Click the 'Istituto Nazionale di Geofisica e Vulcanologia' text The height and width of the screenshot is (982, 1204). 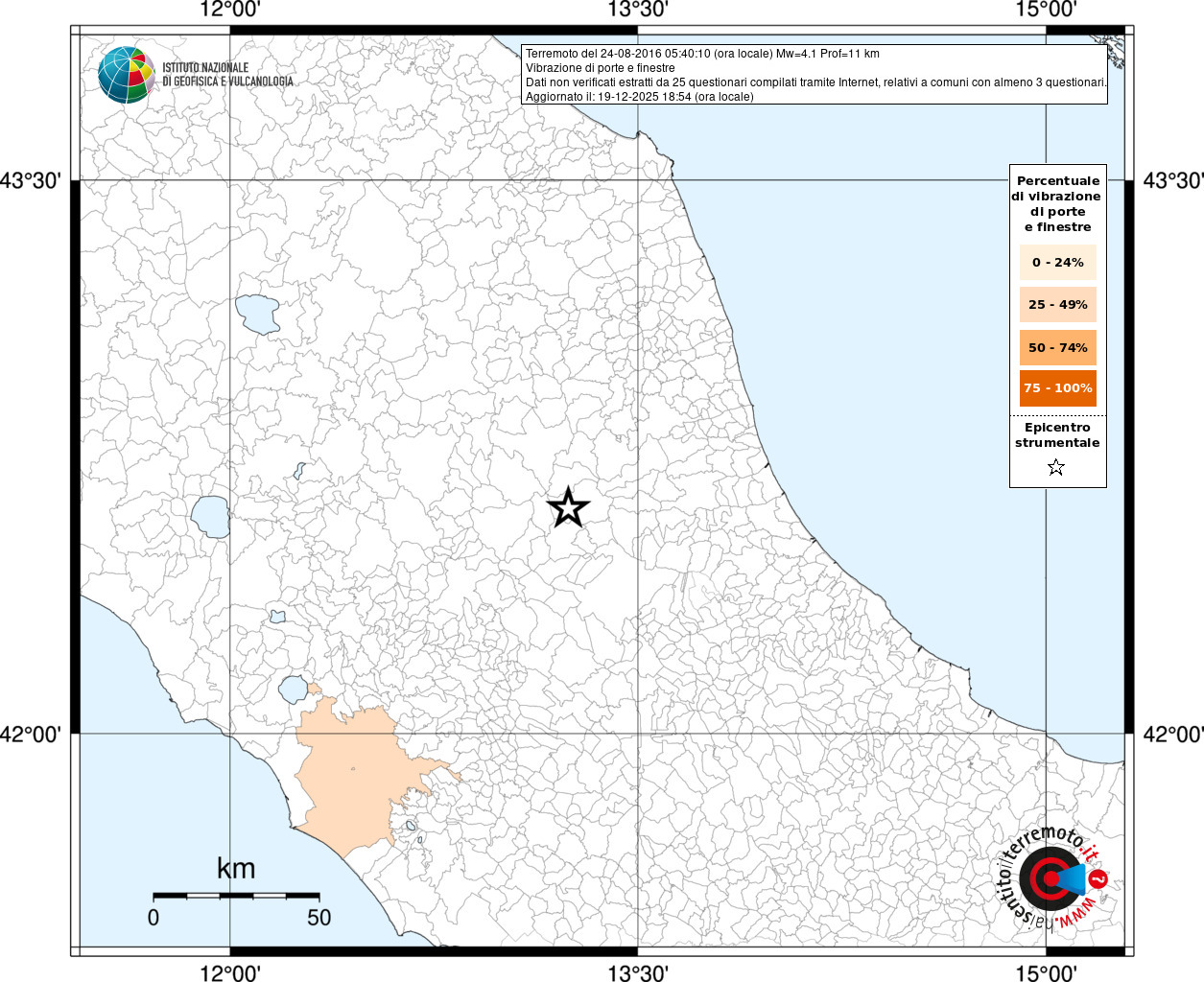pos(228,75)
